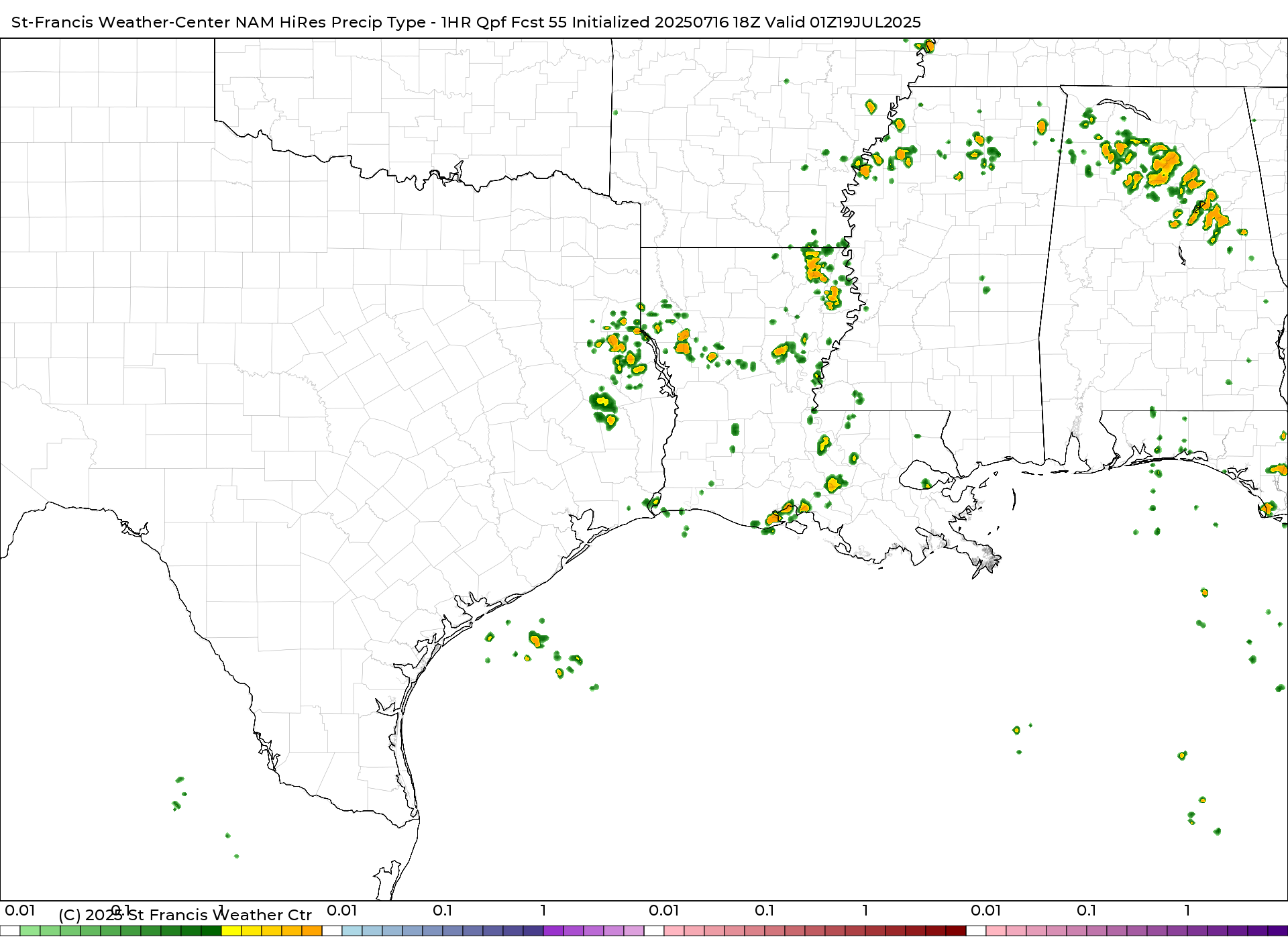
Task: Click the 1 label above the blue-purple scale
Action: tap(543, 910)
